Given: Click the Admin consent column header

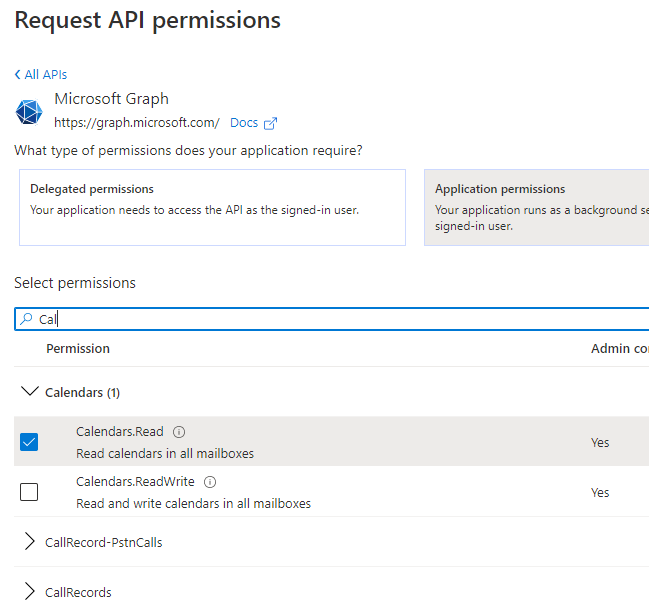Looking at the screenshot, I should click(x=620, y=348).
